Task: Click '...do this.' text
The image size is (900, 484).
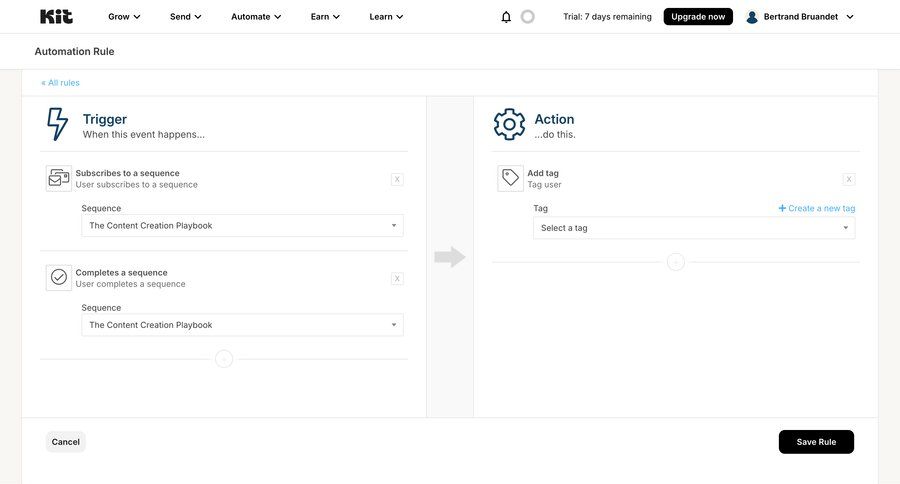Action: point(554,134)
